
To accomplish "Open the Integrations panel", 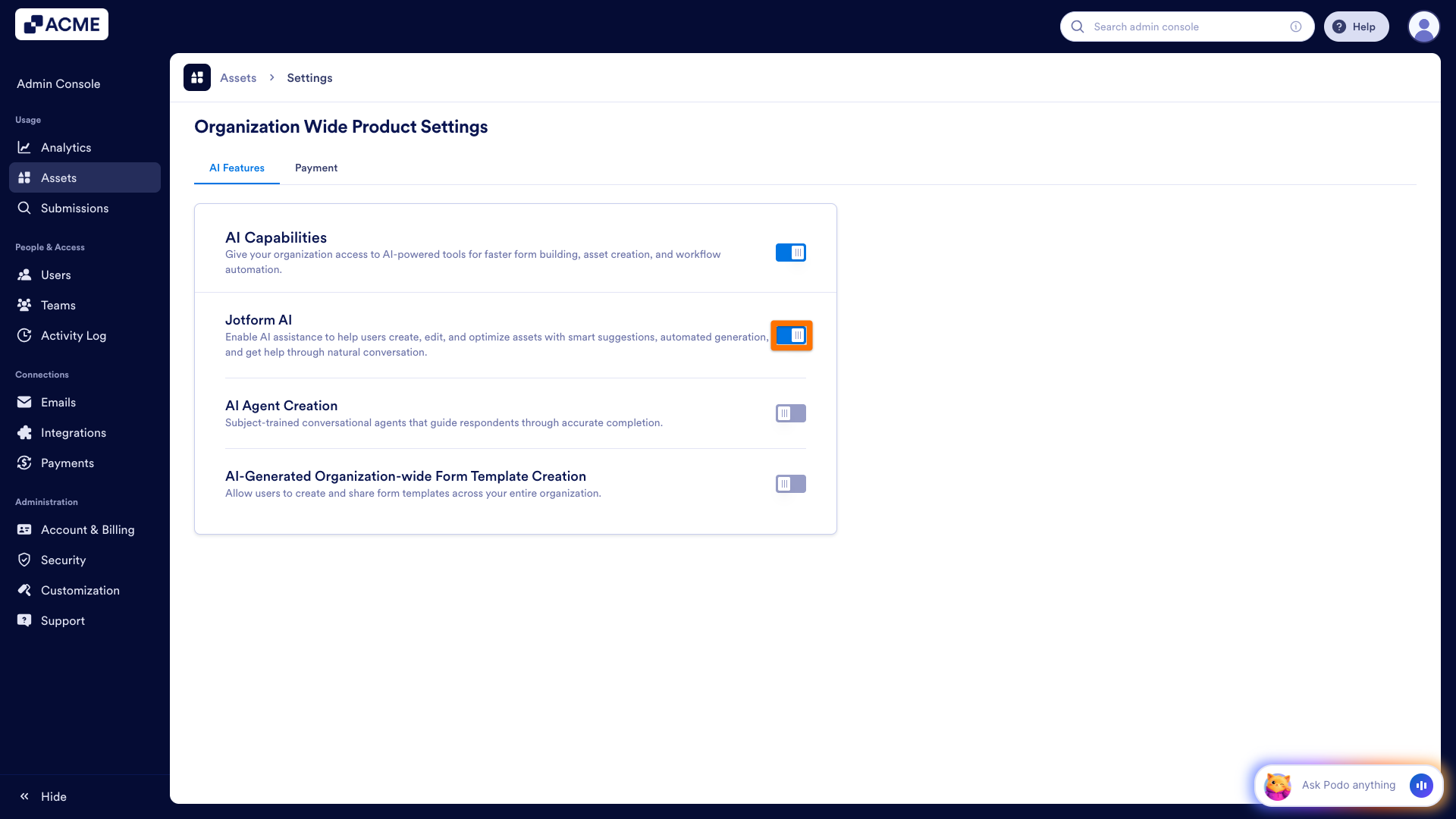I will (x=73, y=432).
